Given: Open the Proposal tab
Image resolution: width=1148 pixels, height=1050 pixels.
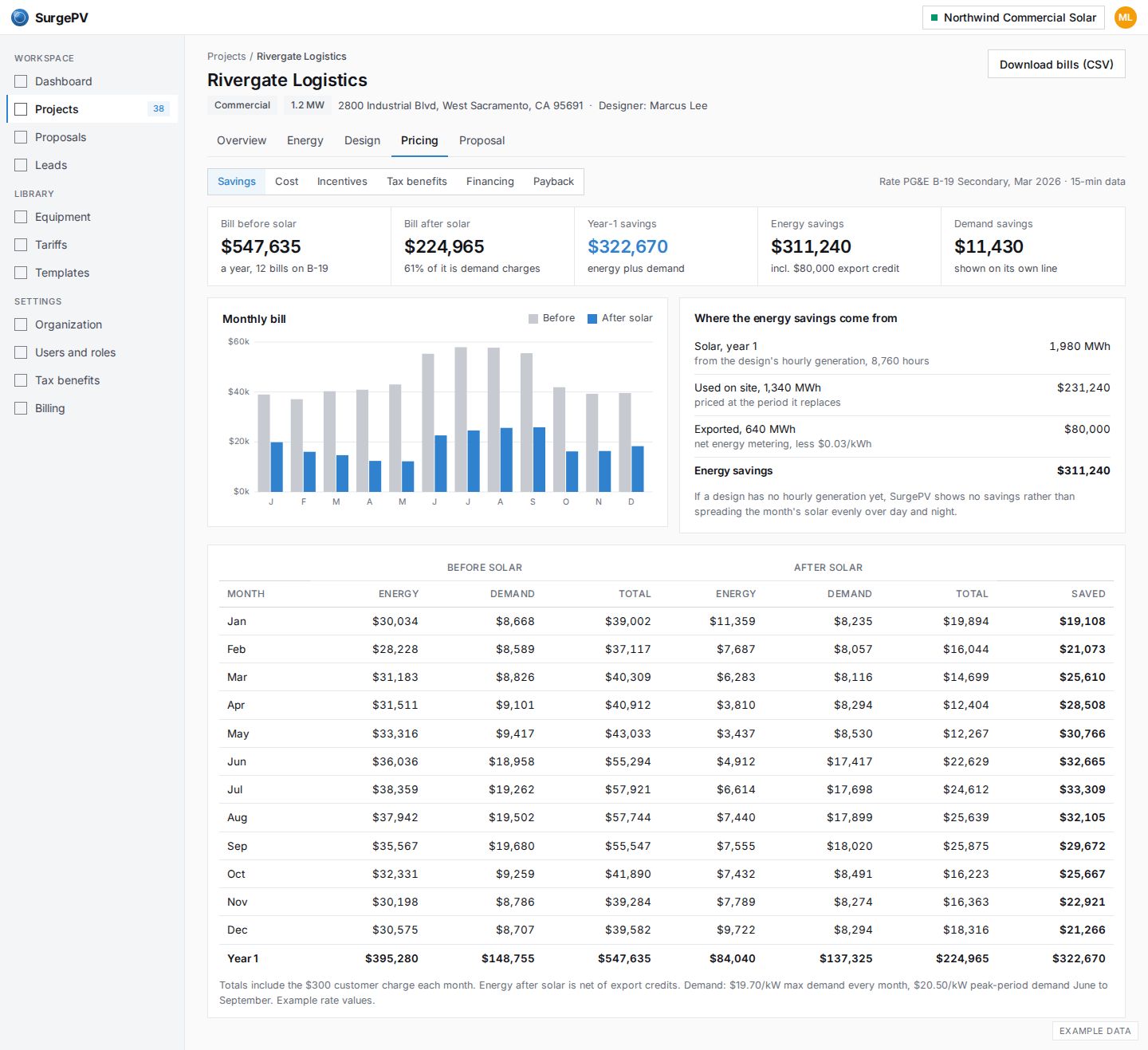Looking at the screenshot, I should 482,140.
